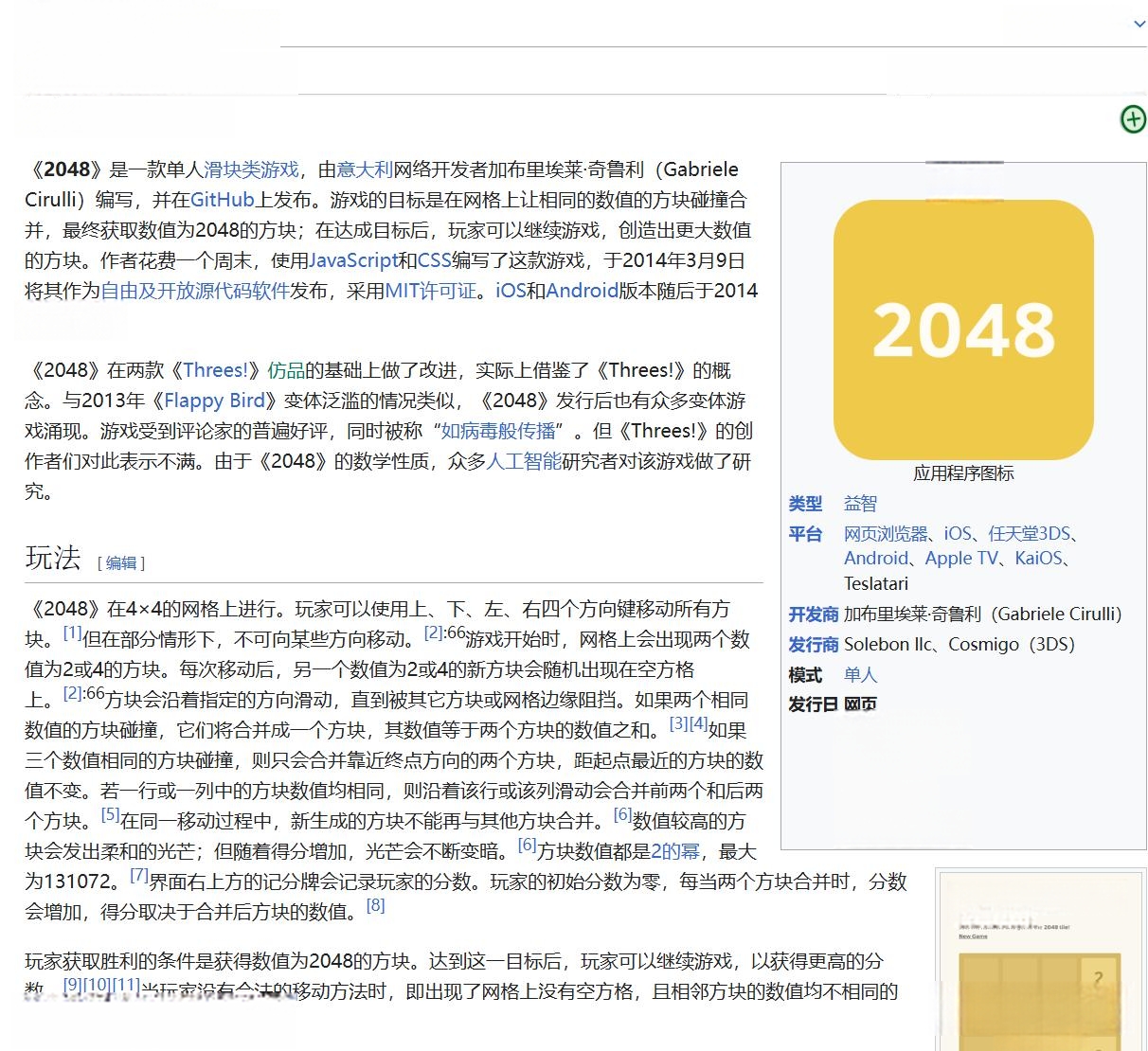Click the JavaScript link
Screen dimensions: 1148x1051
(x=353, y=260)
